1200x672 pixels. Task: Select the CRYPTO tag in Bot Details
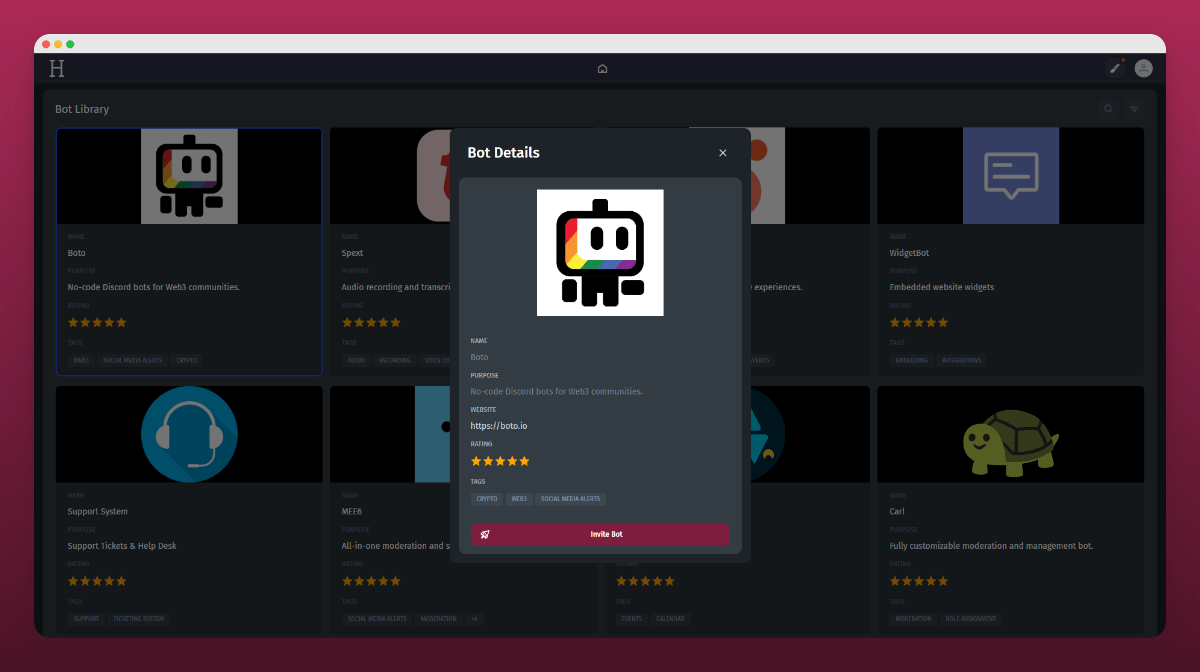(487, 499)
